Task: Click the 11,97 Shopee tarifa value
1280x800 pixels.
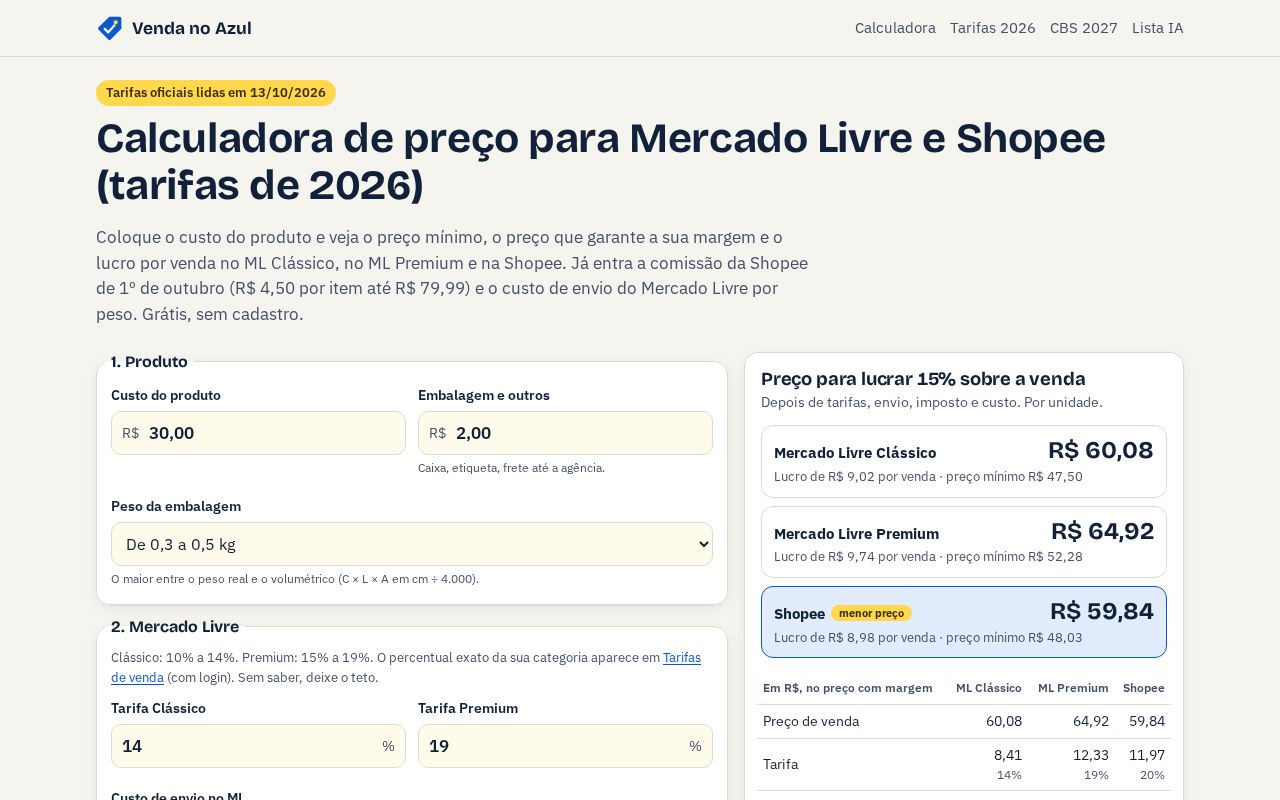Action: tap(1147, 755)
